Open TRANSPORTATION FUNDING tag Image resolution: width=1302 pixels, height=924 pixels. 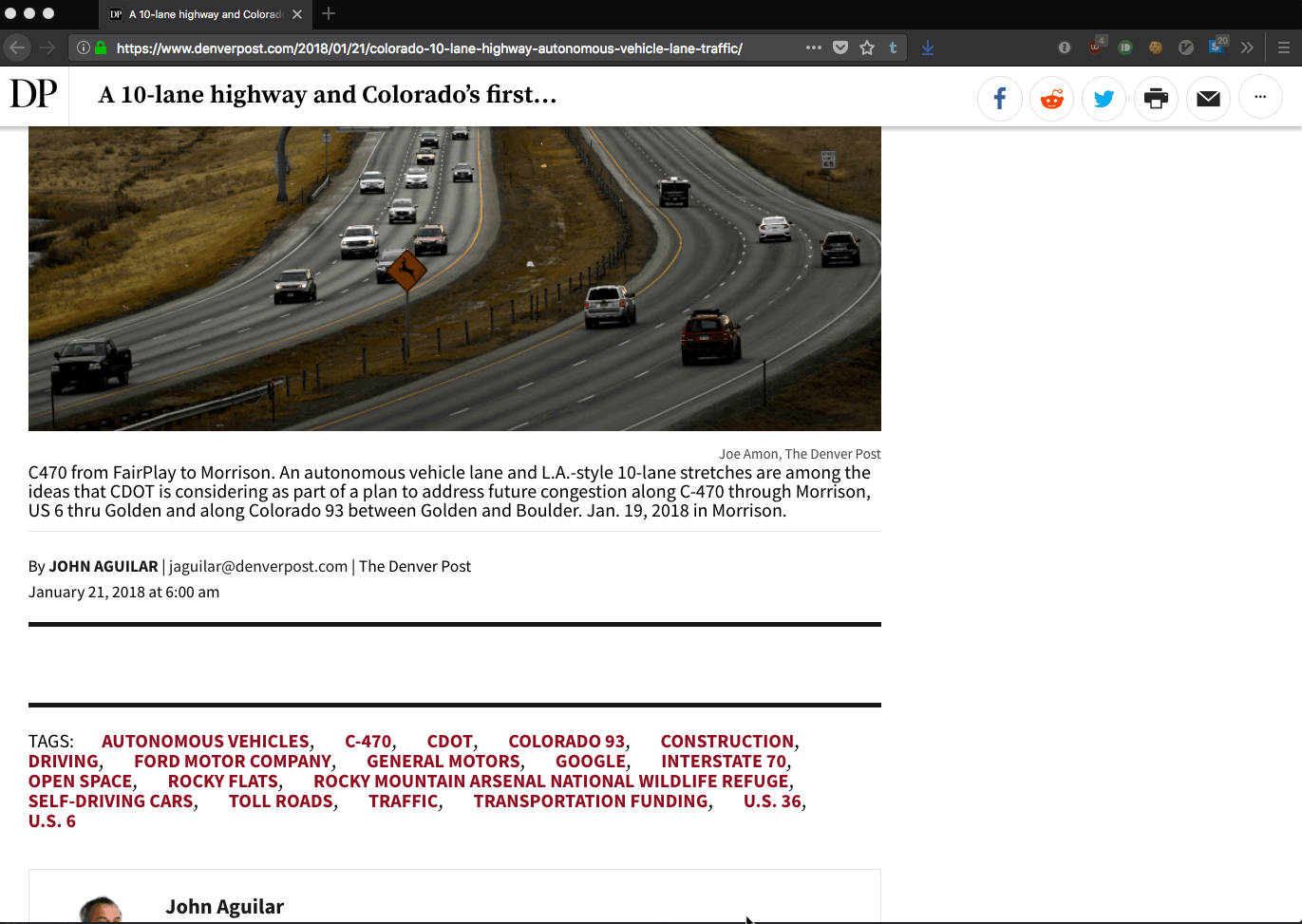click(x=591, y=801)
